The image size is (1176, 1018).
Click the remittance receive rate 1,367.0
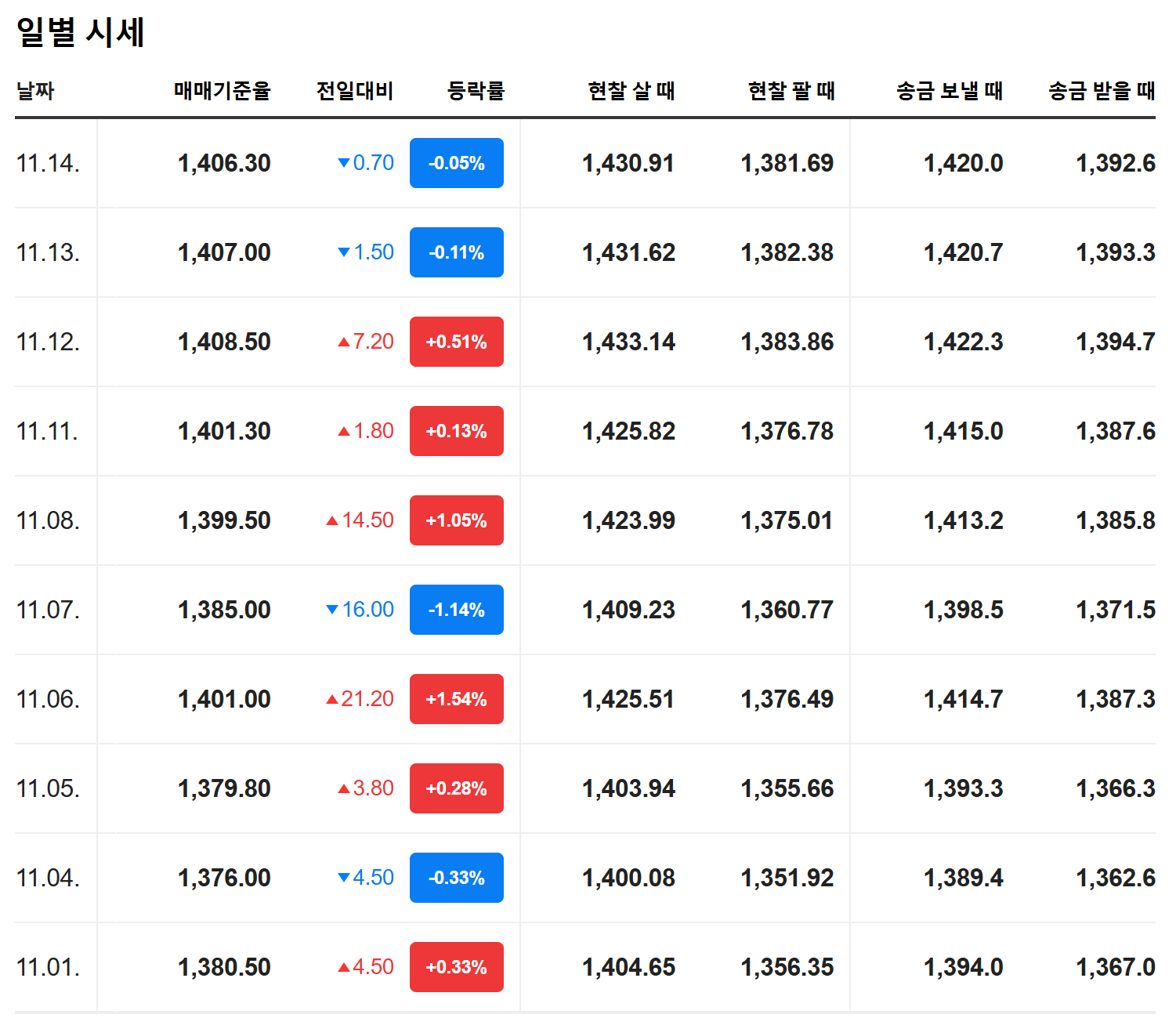click(1116, 967)
